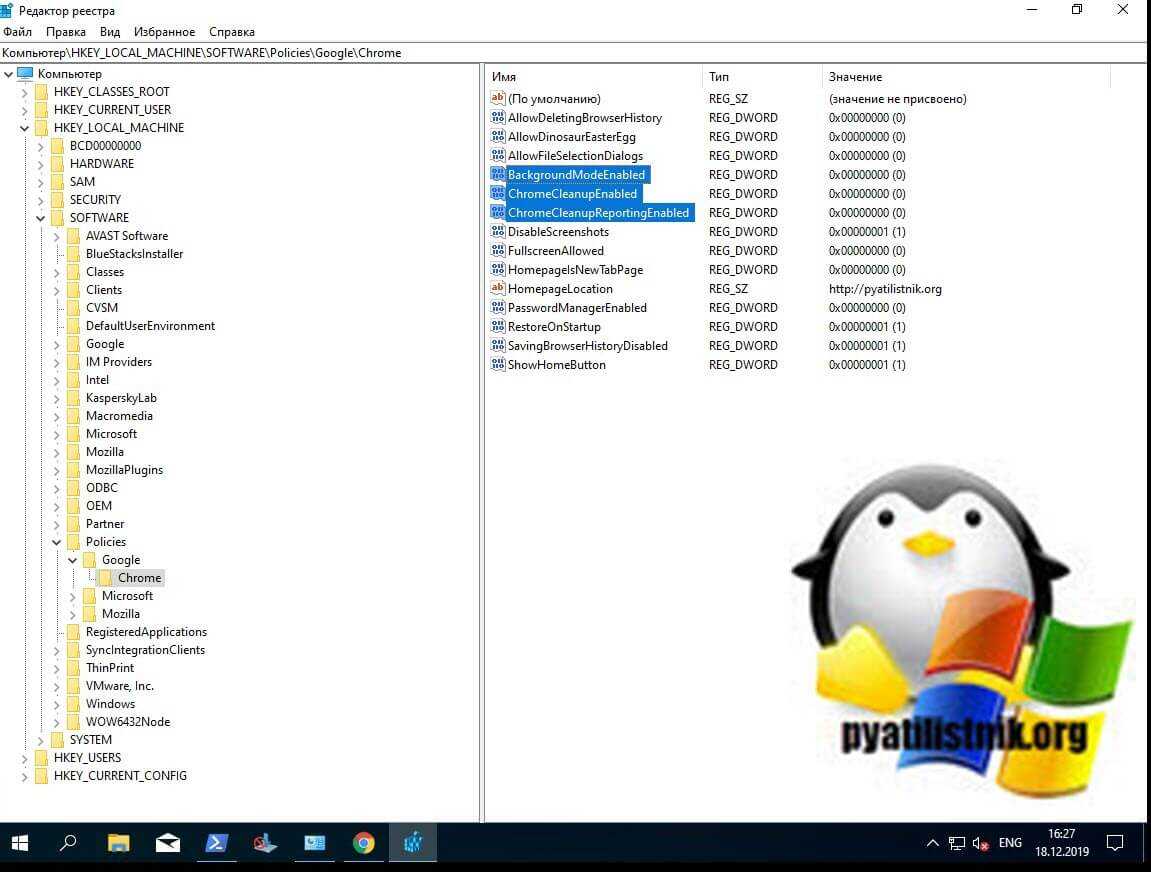Collapse the SOFTWARE key in the tree

pyautogui.click(x=41, y=218)
